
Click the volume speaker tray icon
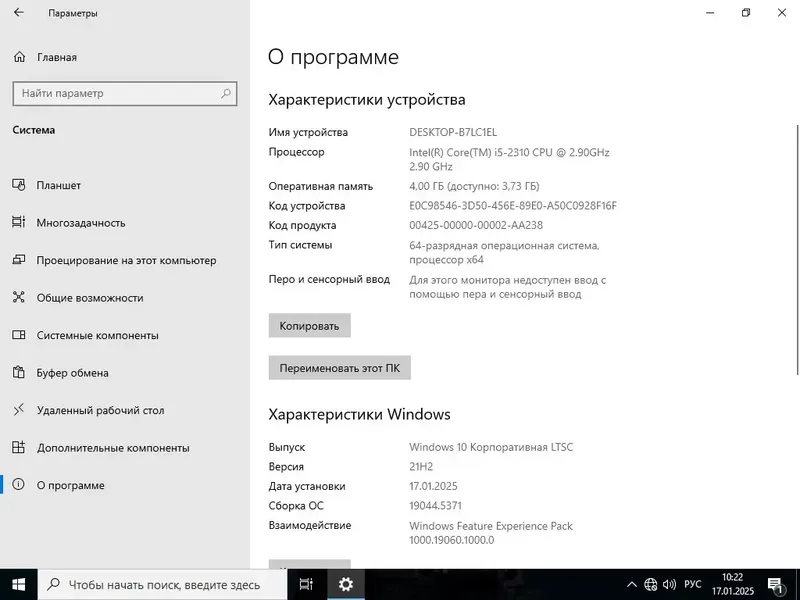tap(669, 585)
